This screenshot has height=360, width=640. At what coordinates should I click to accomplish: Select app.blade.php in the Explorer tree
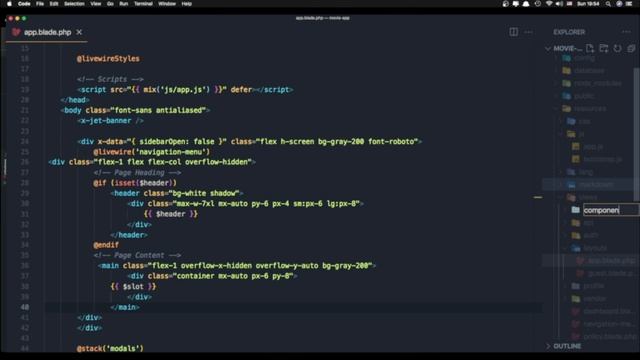[591, 260]
